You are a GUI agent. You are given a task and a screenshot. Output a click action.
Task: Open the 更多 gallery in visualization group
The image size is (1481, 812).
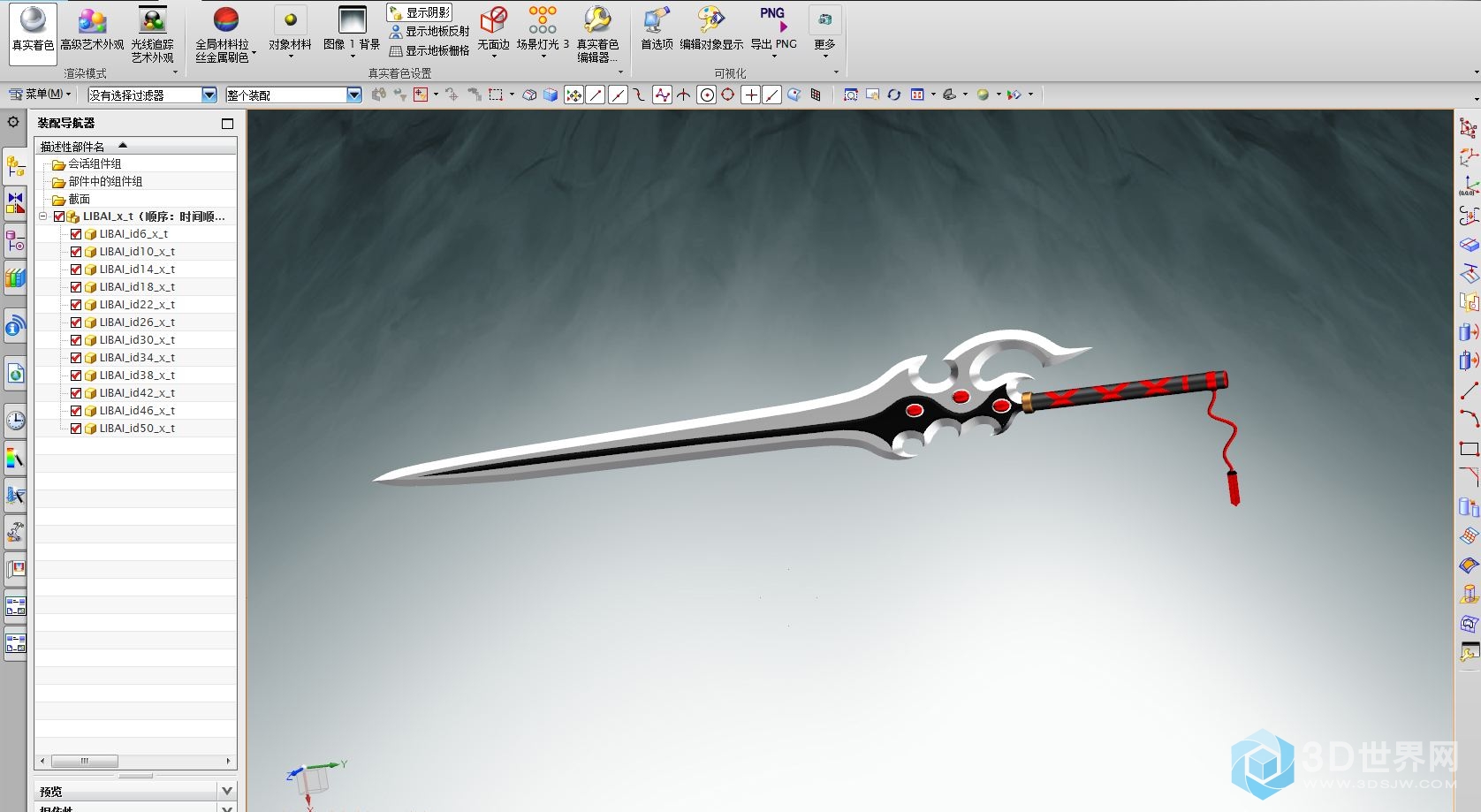tap(824, 33)
